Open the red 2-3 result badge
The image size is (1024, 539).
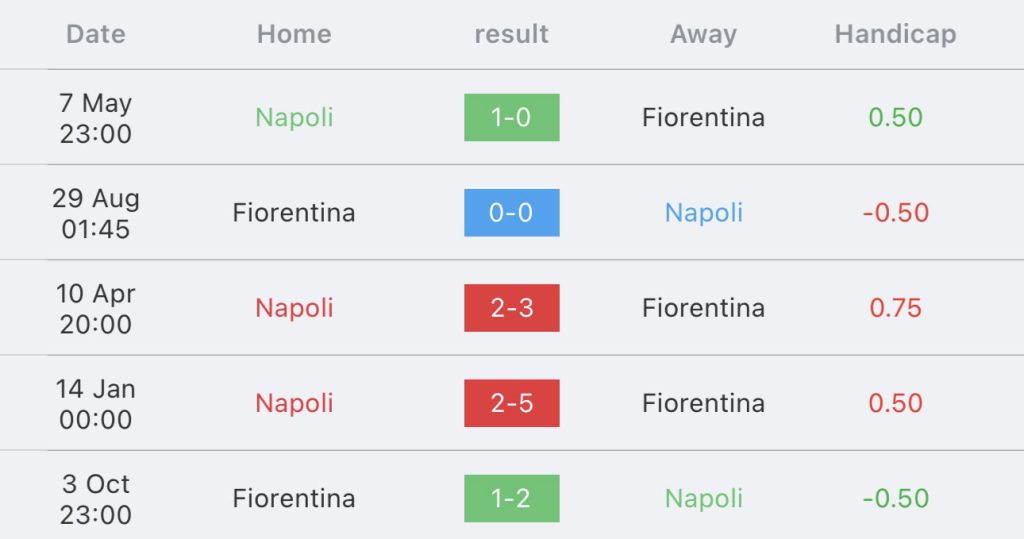click(x=511, y=308)
